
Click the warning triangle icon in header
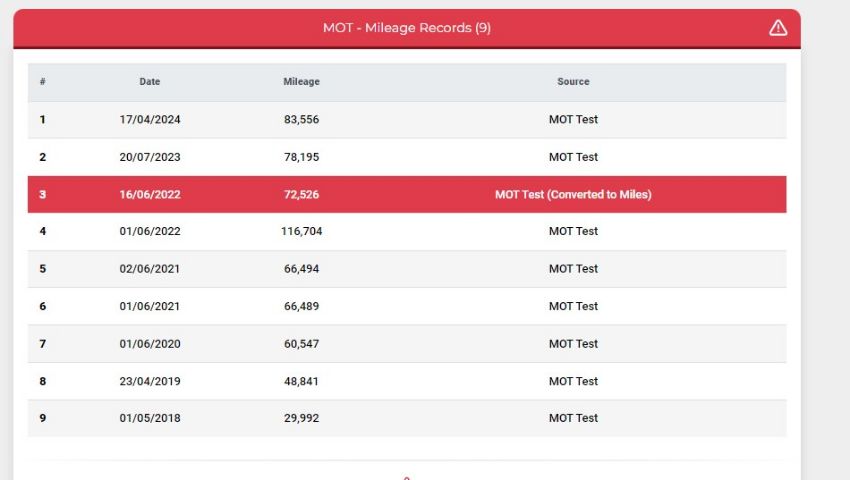778,28
